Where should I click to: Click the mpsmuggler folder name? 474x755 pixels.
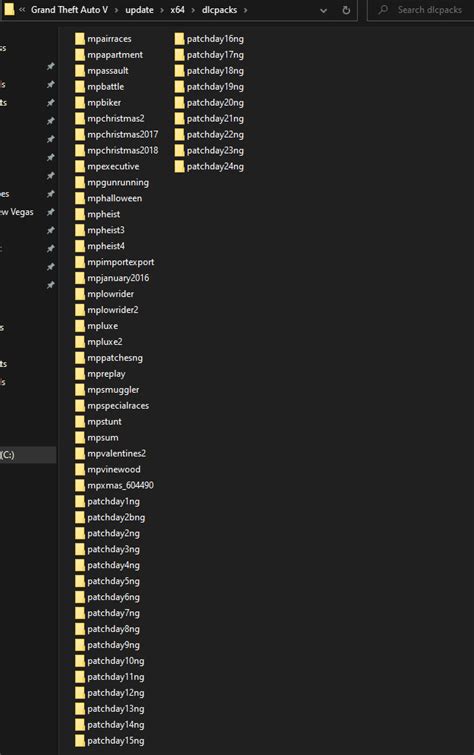click(113, 390)
